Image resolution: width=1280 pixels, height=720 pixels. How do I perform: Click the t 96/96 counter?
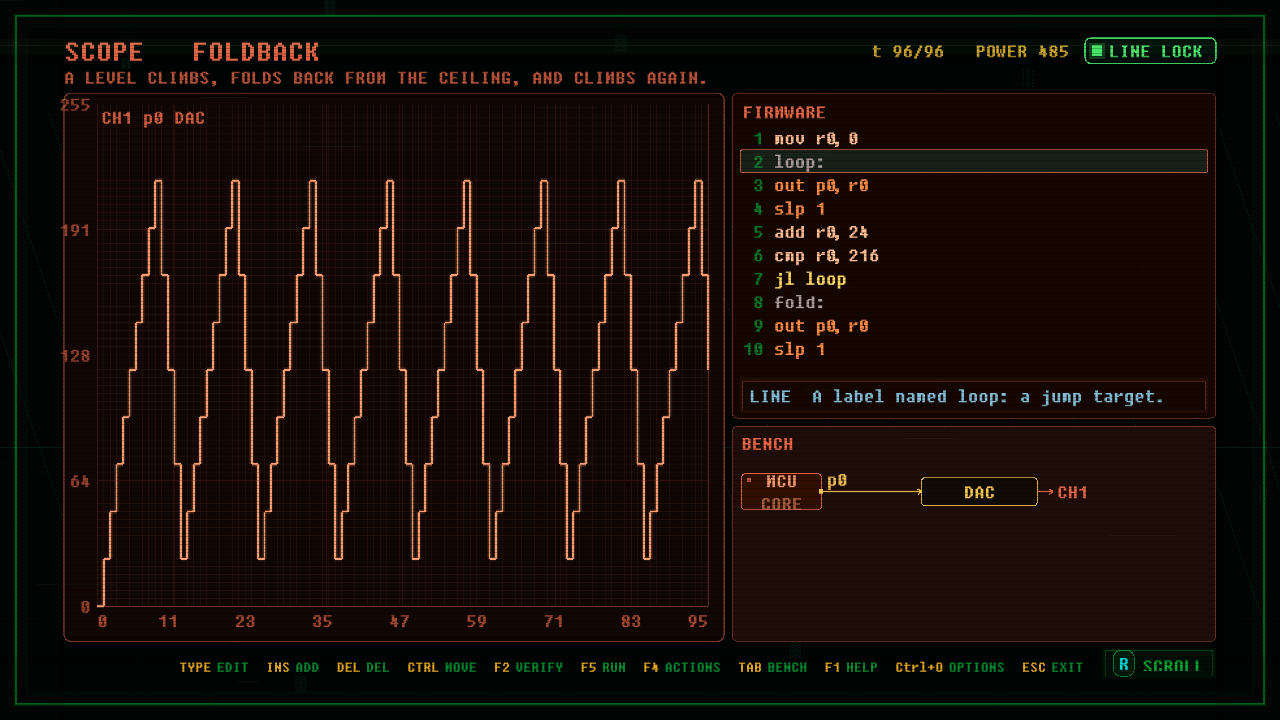coord(908,51)
